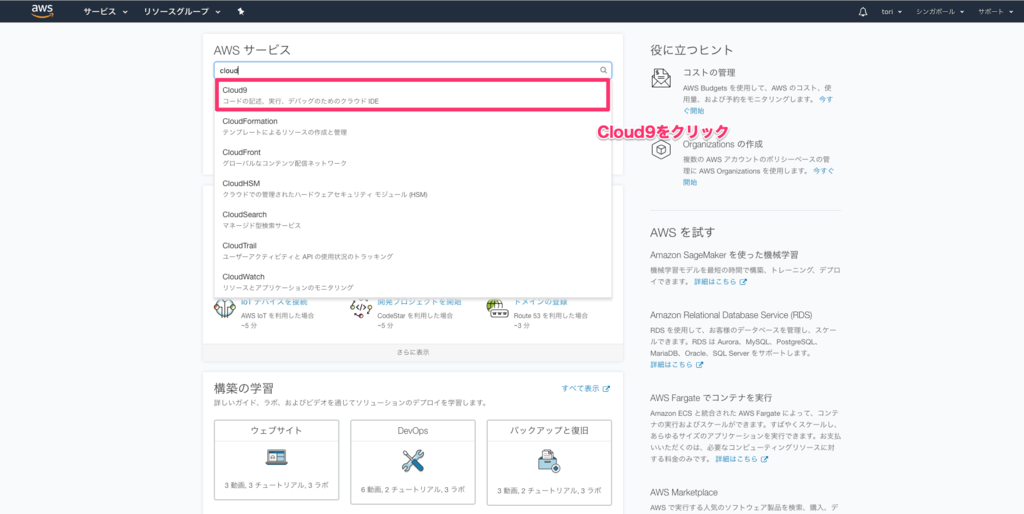
Task: Click IoT デバイスを接続 link
Action: tap(274, 302)
